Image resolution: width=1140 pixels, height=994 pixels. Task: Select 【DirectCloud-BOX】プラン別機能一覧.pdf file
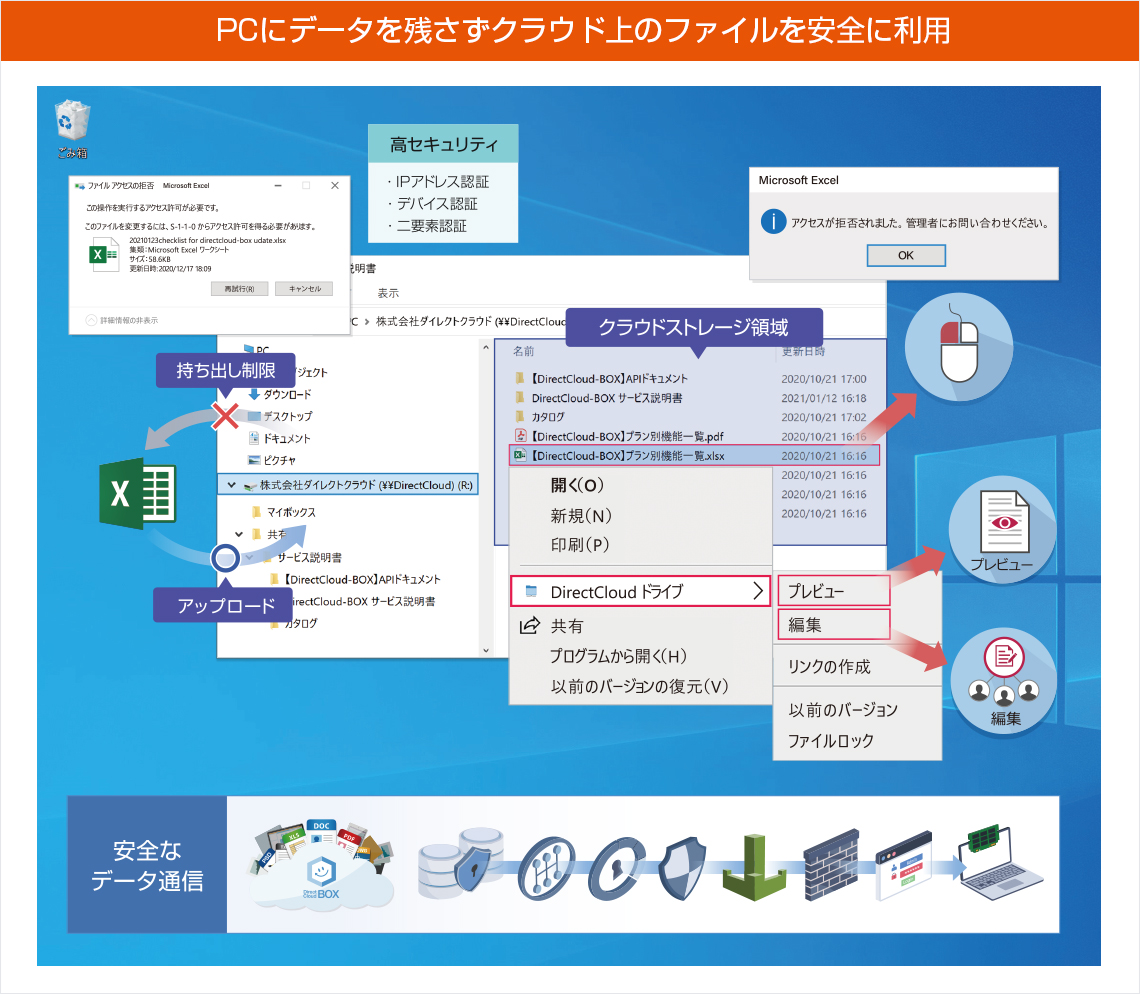pos(619,436)
